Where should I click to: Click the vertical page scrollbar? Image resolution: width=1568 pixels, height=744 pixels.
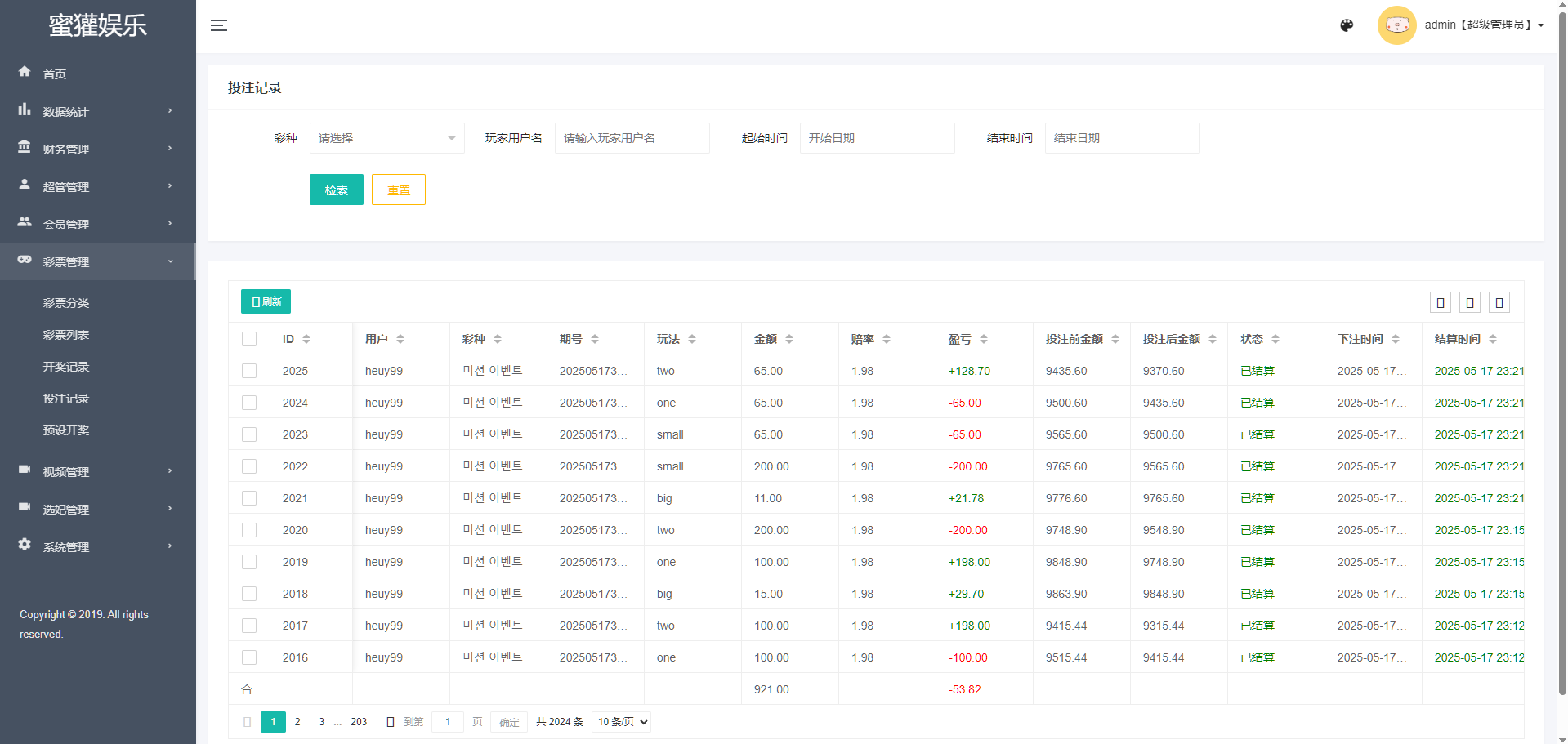click(1561, 351)
